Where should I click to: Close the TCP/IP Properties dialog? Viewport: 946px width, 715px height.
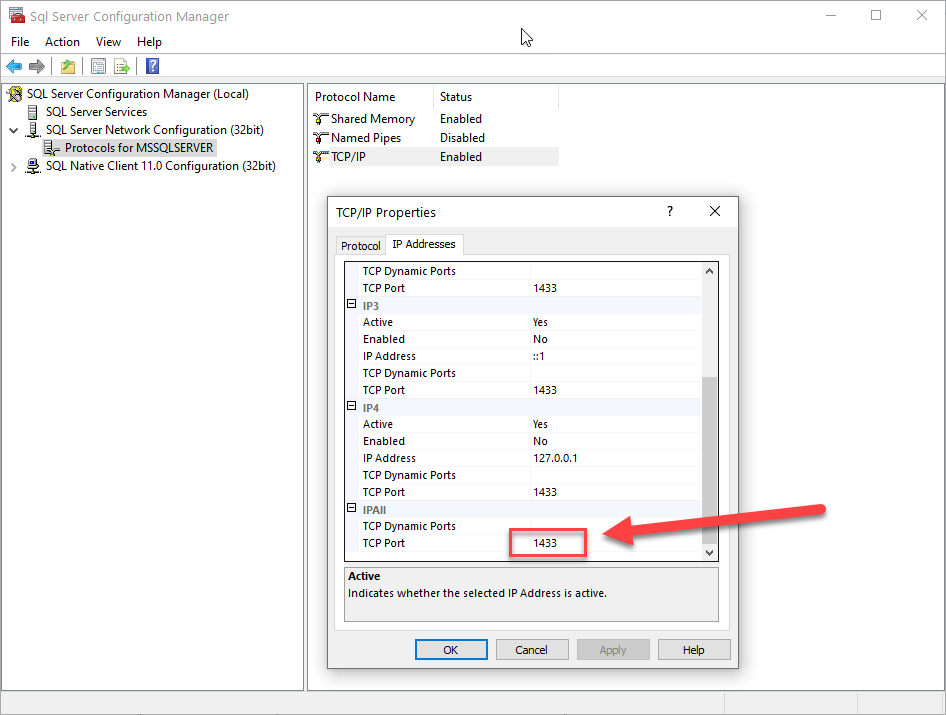(x=715, y=211)
